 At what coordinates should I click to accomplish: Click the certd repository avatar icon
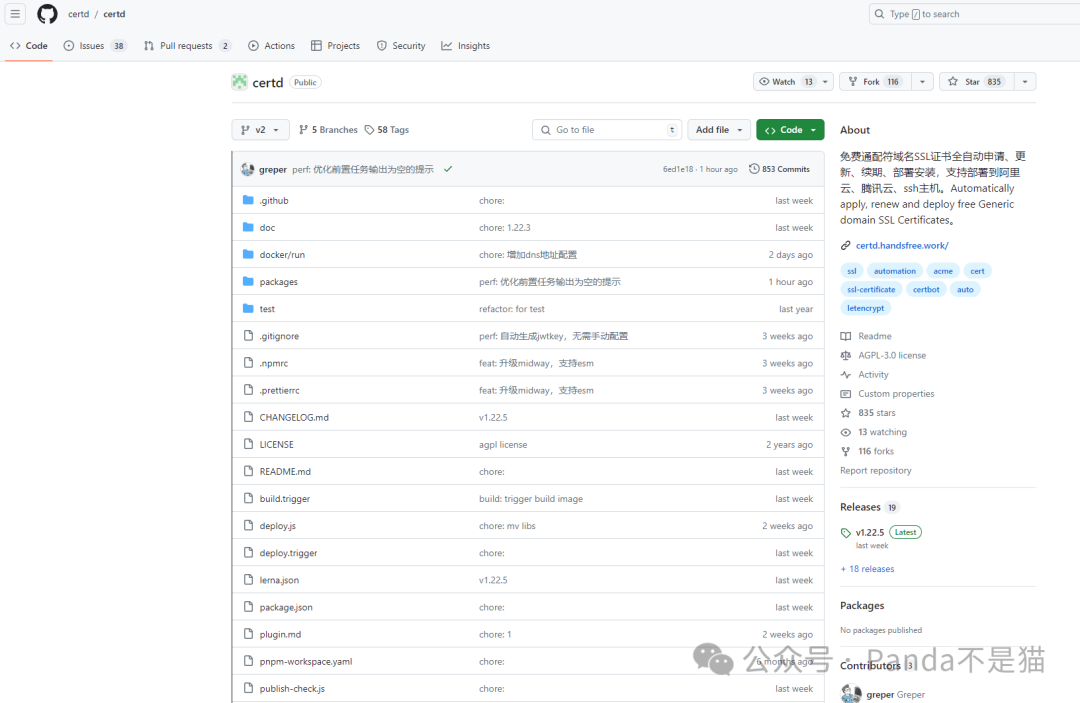(240, 82)
